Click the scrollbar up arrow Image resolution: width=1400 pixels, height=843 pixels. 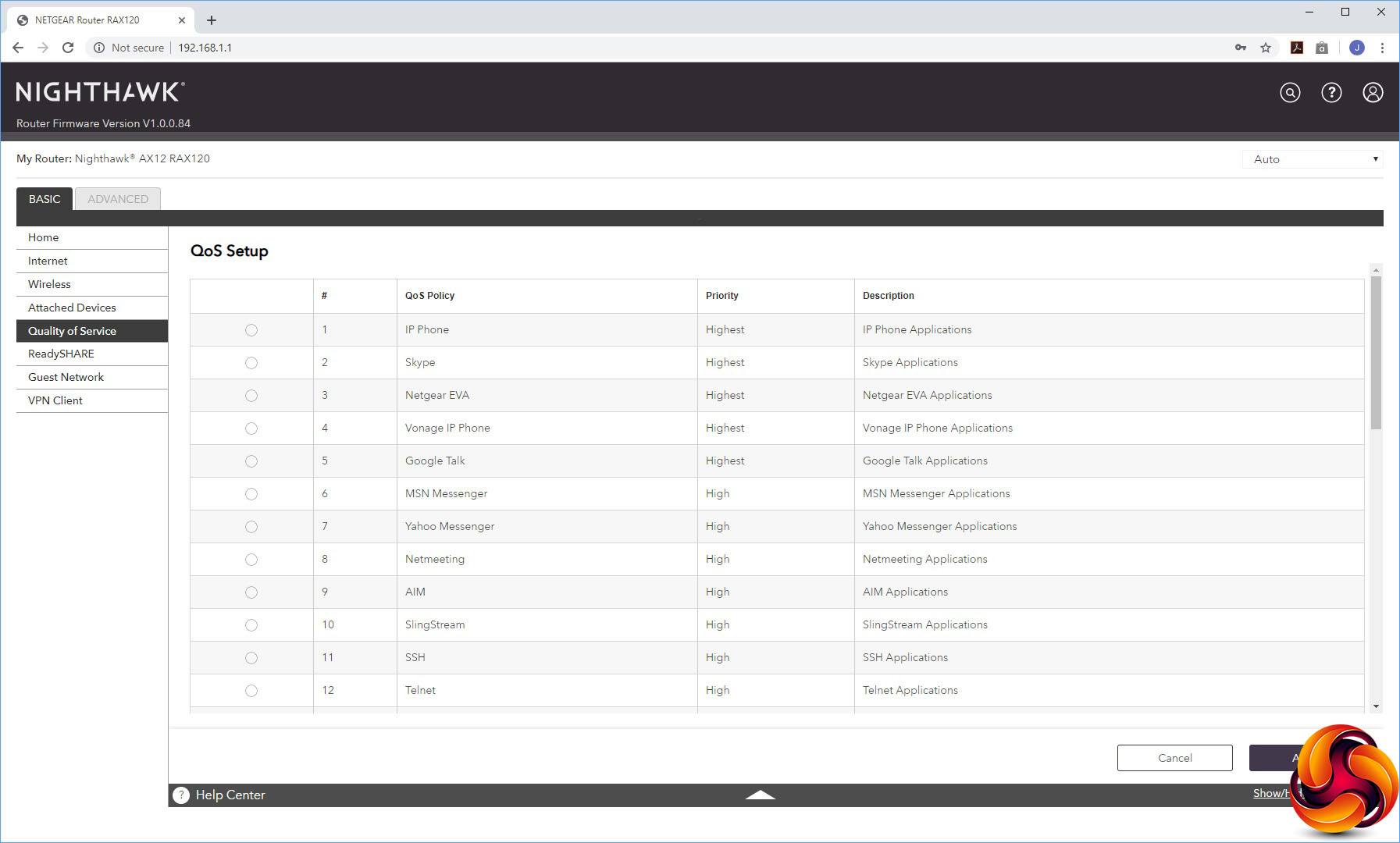(x=1376, y=270)
